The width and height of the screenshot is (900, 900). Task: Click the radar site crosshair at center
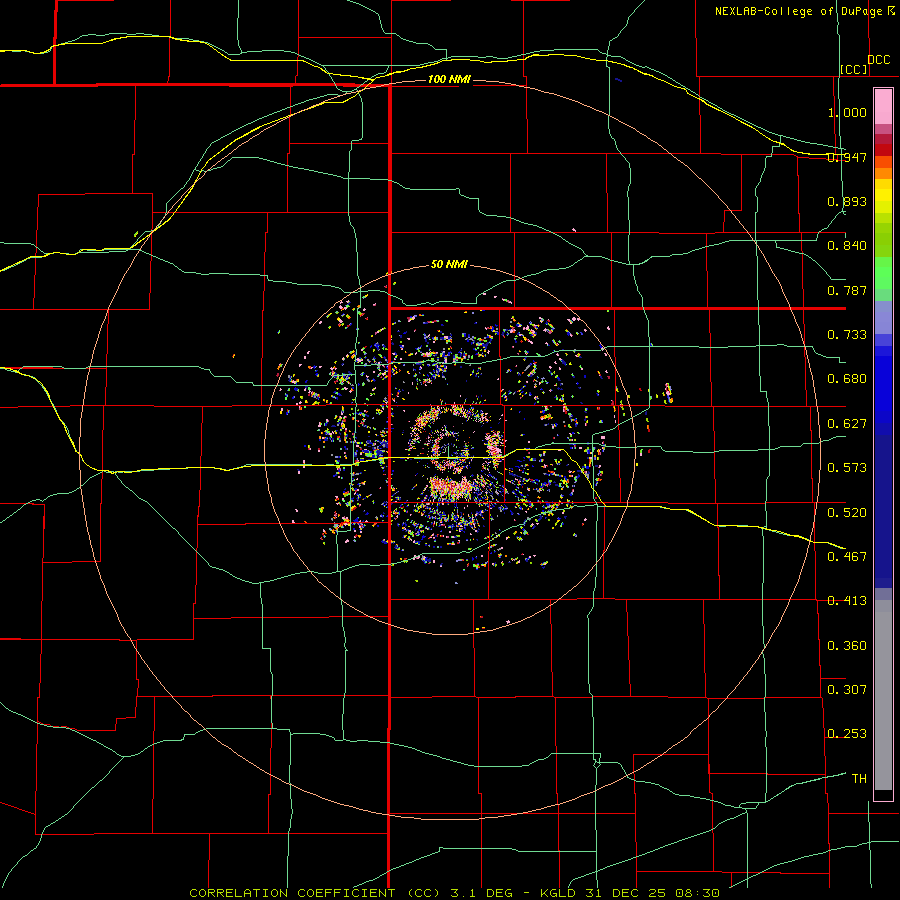click(x=449, y=451)
